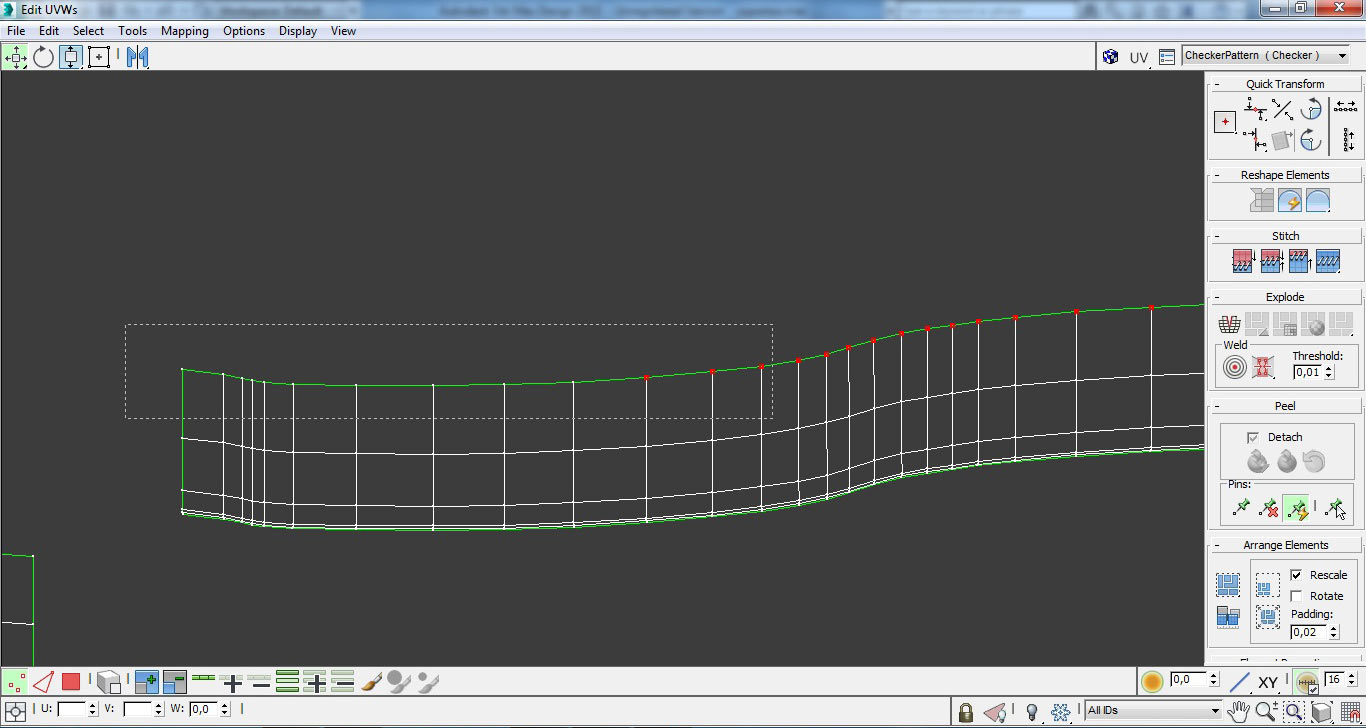1366x728 pixels.
Task: Click the Target Weld icon
Action: pos(1235,367)
